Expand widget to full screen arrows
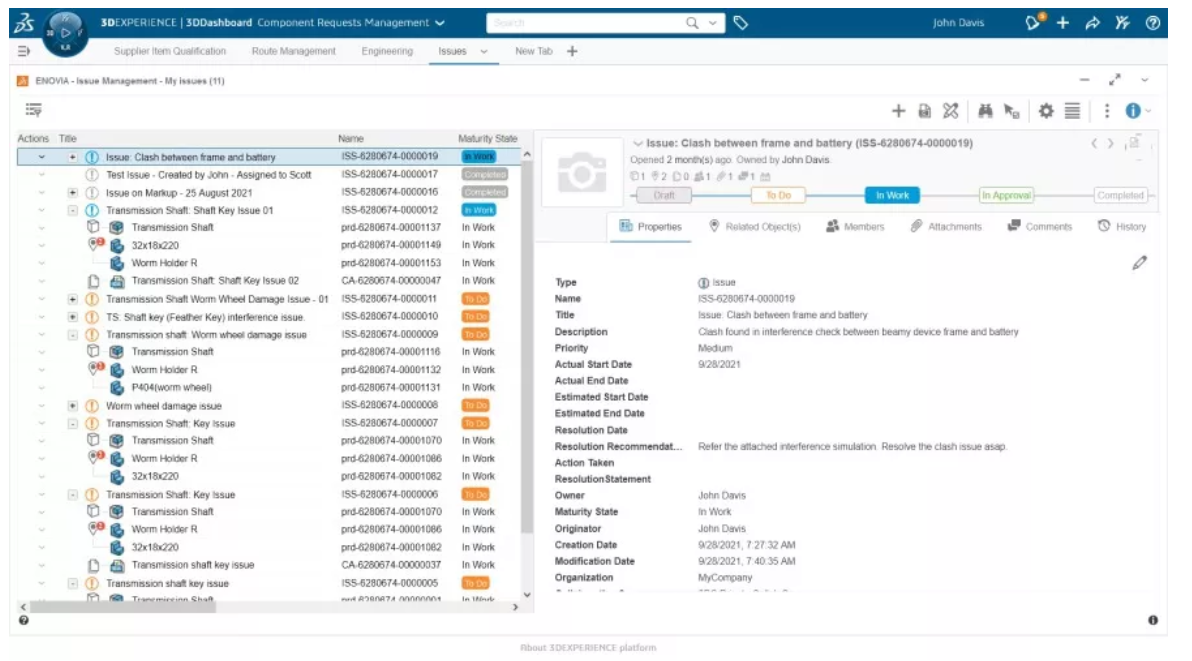 point(1114,80)
